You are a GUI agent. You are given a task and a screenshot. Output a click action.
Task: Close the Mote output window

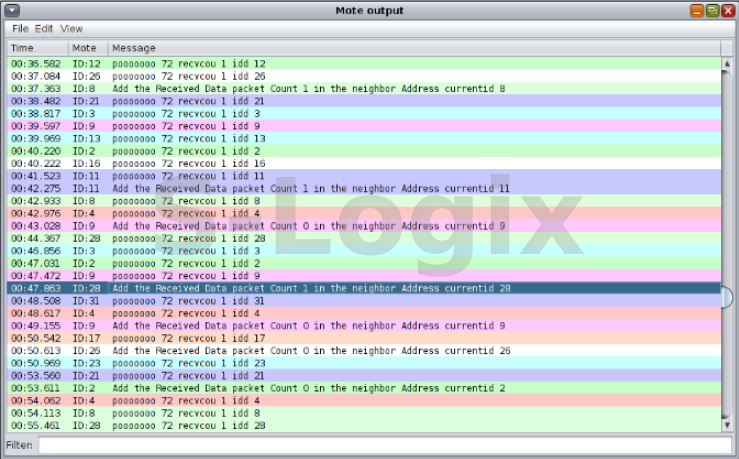(x=728, y=10)
